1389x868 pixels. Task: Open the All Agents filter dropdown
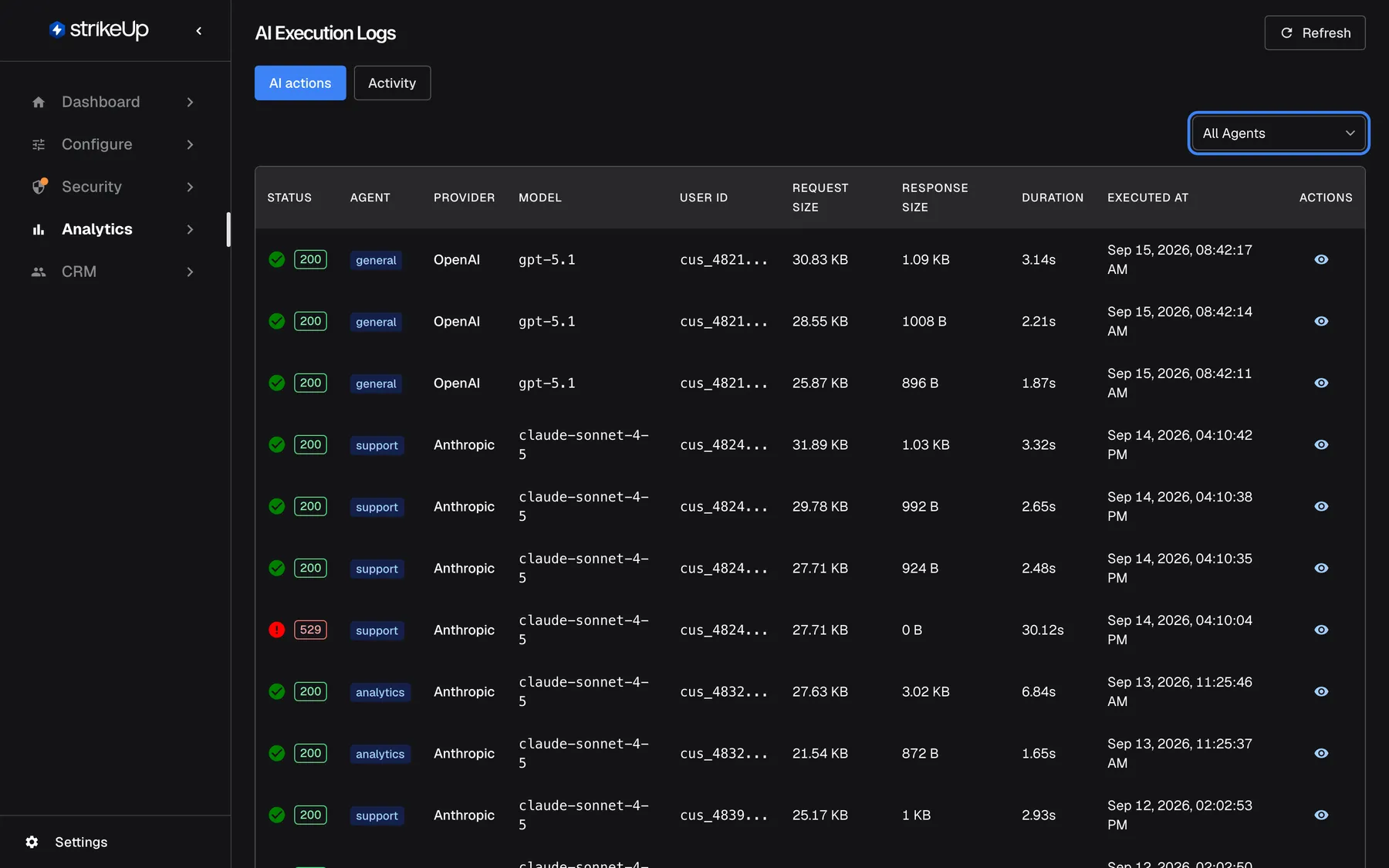[x=1279, y=133]
